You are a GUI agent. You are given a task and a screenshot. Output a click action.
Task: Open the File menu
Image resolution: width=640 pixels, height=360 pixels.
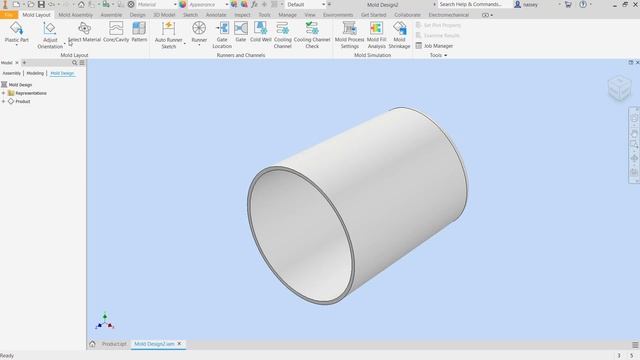[x=9, y=15]
